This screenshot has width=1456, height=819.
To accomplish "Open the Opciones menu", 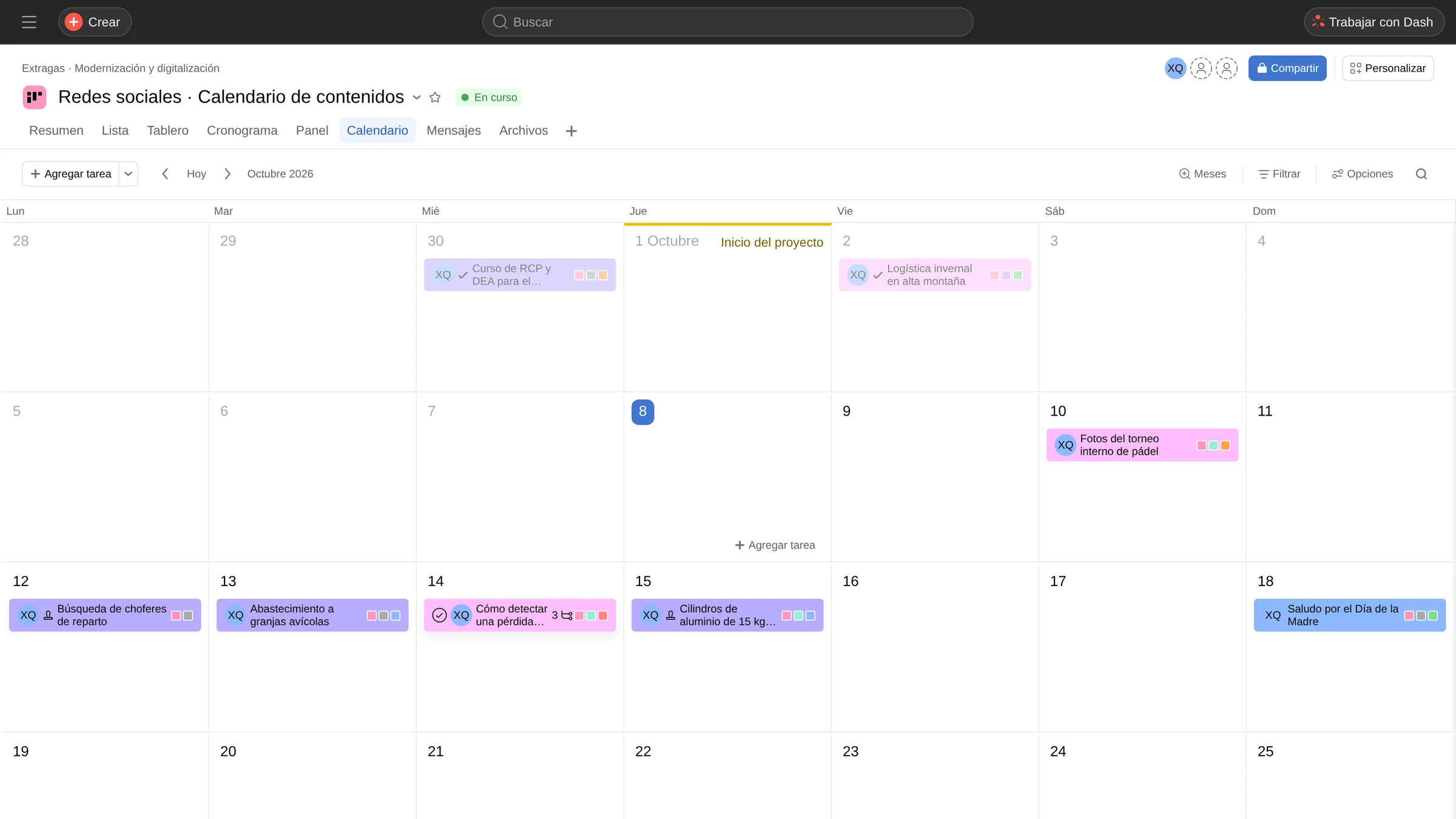I will pyautogui.click(x=1362, y=174).
